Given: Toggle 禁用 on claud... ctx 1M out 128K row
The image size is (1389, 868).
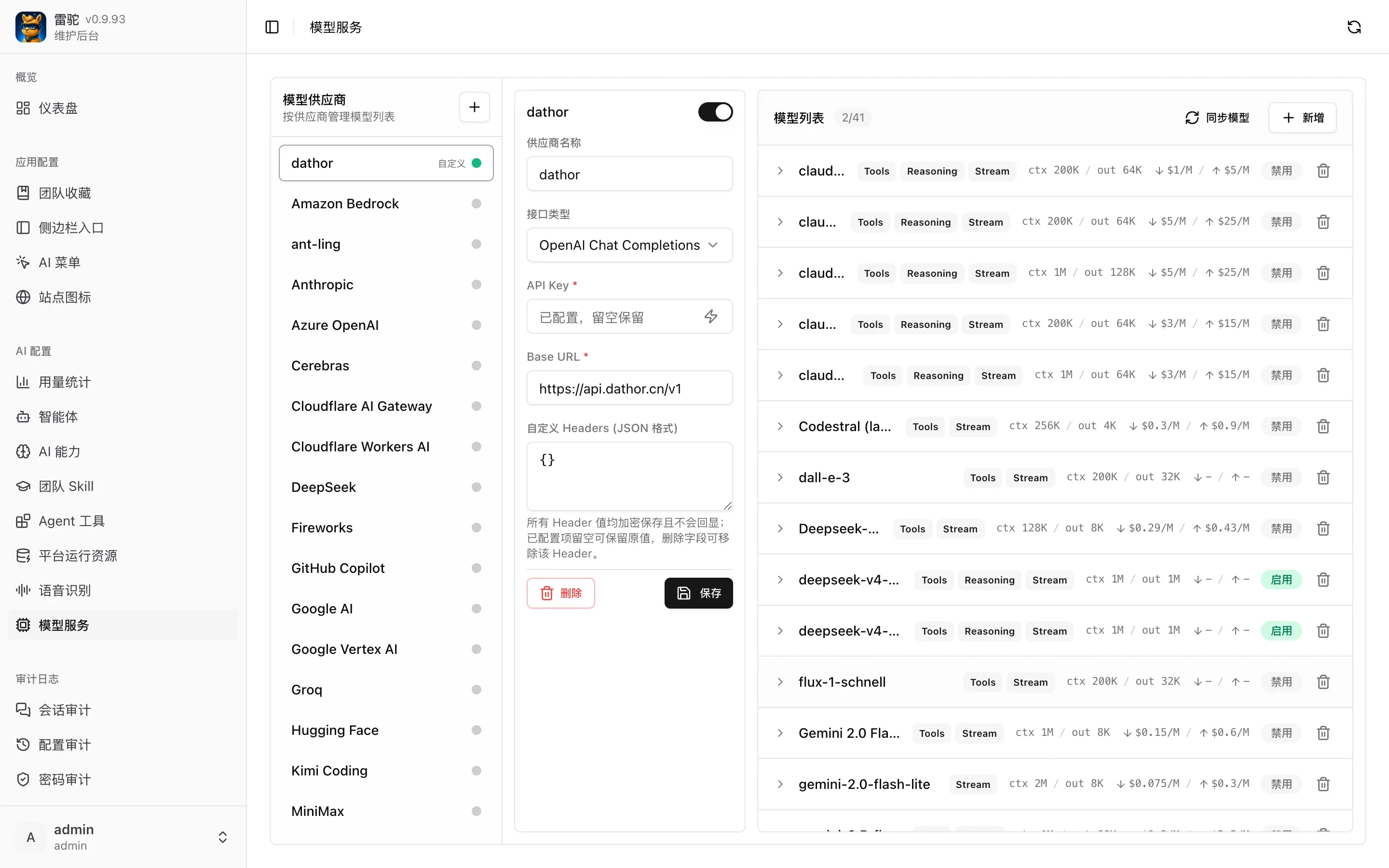Looking at the screenshot, I should coord(1281,273).
